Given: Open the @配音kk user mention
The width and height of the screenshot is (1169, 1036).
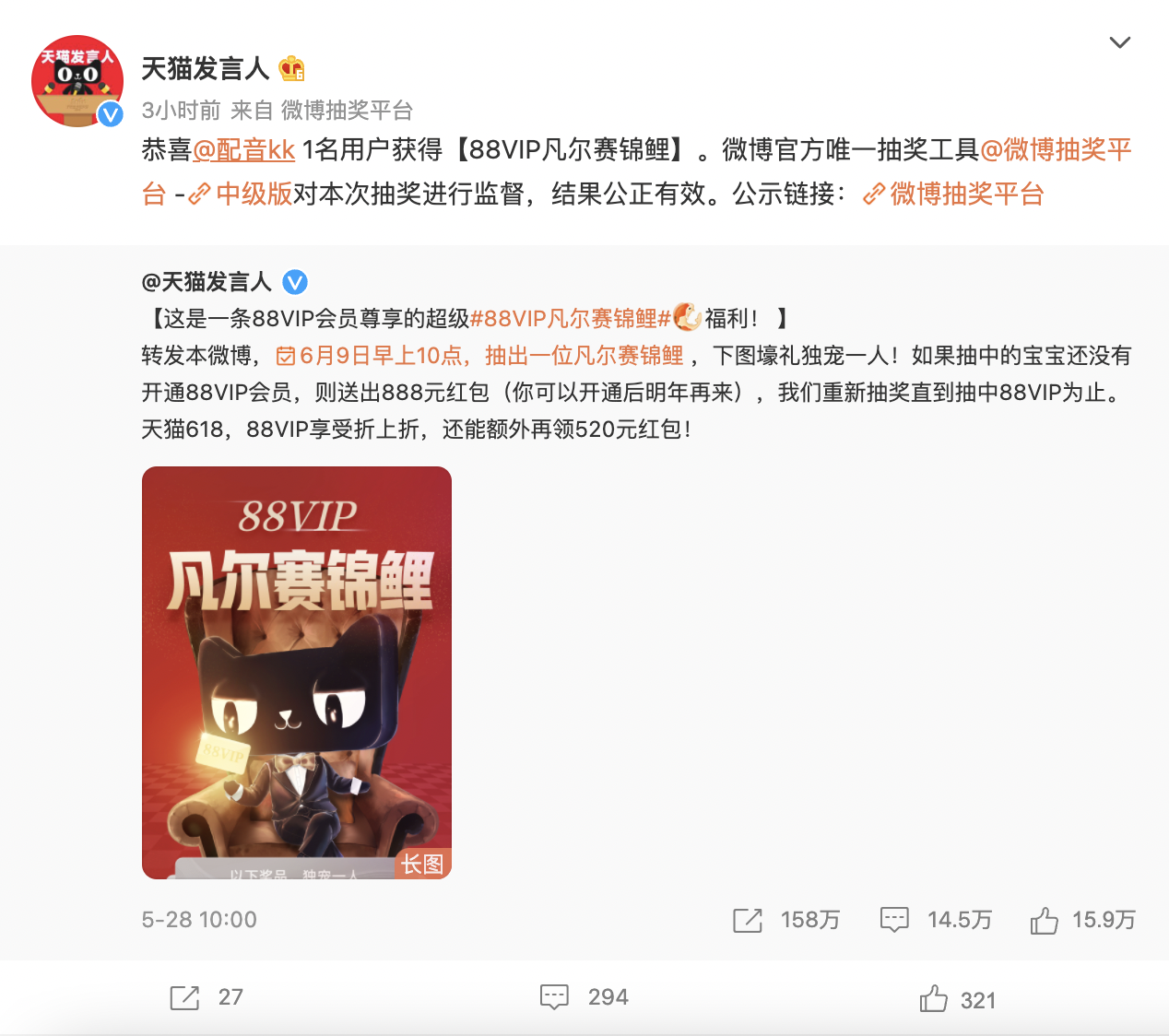Looking at the screenshot, I should 243,149.
